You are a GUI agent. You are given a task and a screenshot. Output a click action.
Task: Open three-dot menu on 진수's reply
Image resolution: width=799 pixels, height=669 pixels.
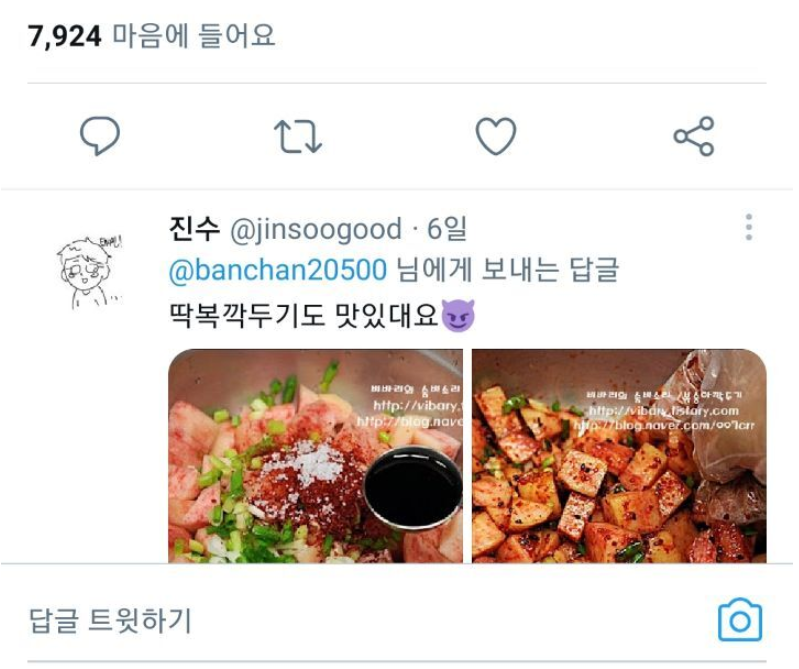[749, 227]
